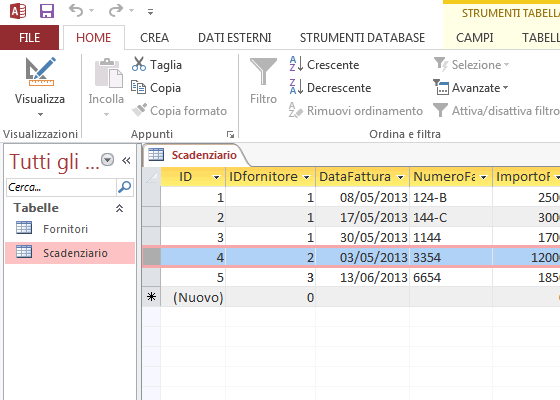The image size is (560, 400).
Task: Sort ascending with Crescente
Action: tap(324, 65)
